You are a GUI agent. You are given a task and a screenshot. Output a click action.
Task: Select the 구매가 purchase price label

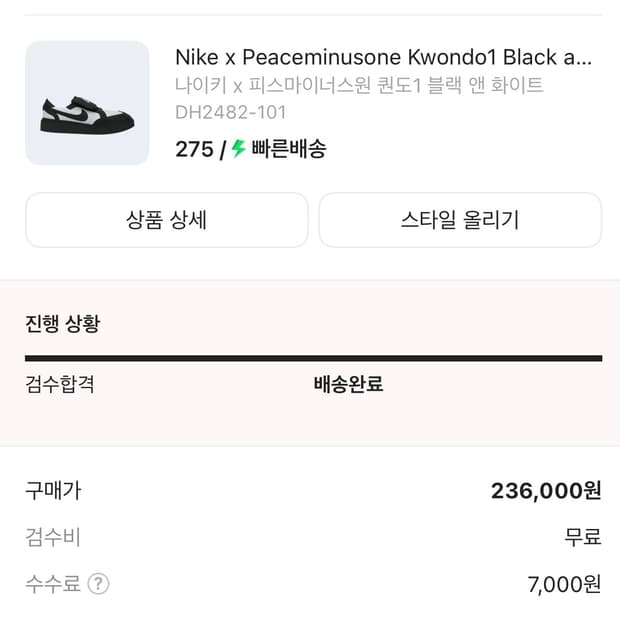tap(53, 491)
